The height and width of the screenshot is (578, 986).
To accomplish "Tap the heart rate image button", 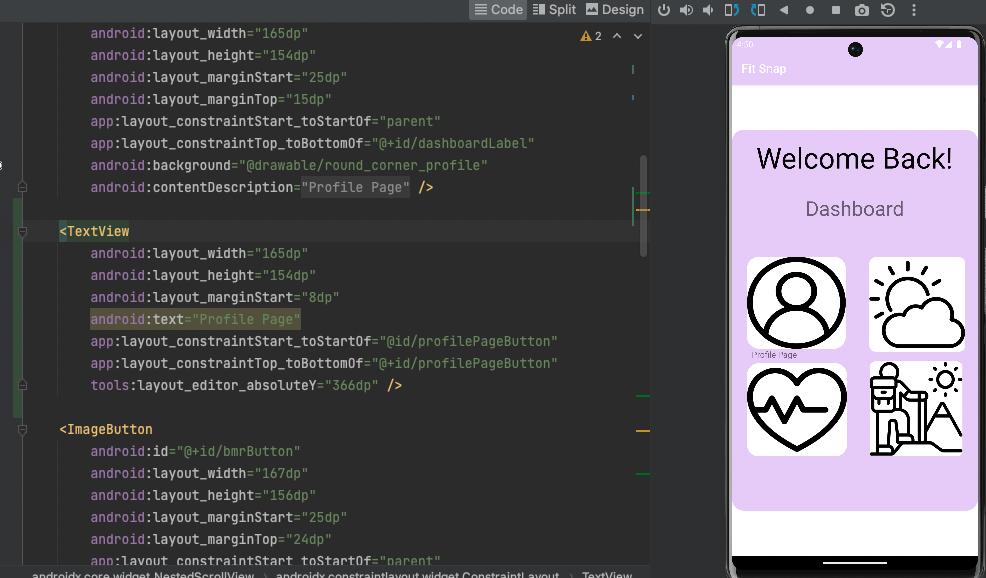I will tap(797, 409).
